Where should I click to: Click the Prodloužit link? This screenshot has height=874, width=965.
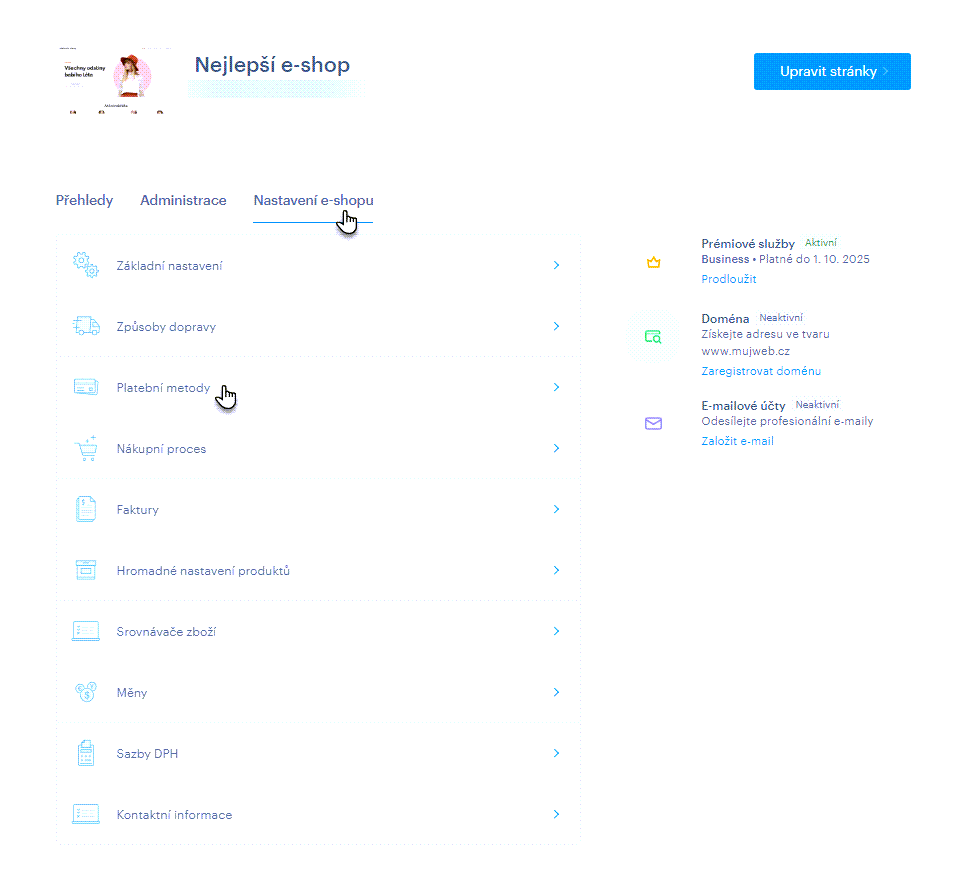pyautogui.click(x=728, y=279)
